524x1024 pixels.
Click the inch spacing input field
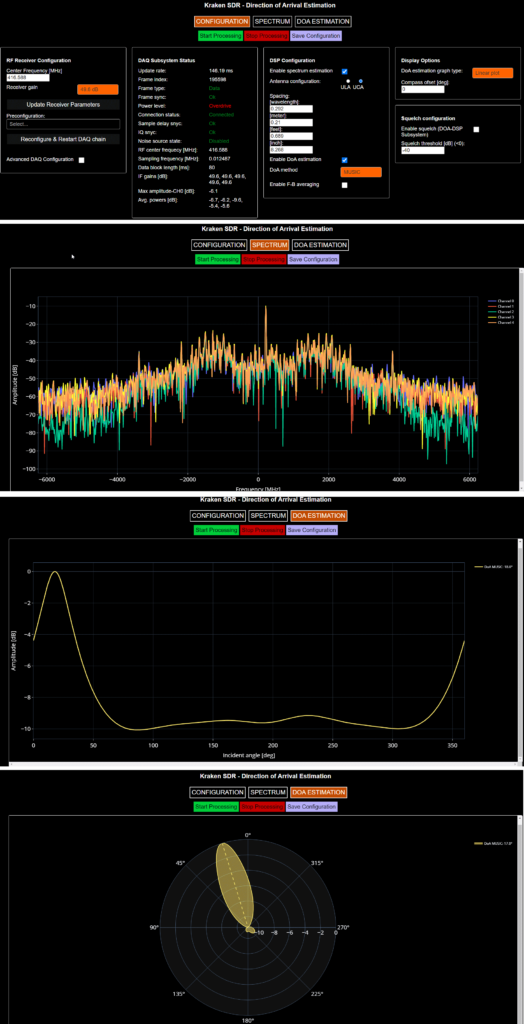click(291, 149)
